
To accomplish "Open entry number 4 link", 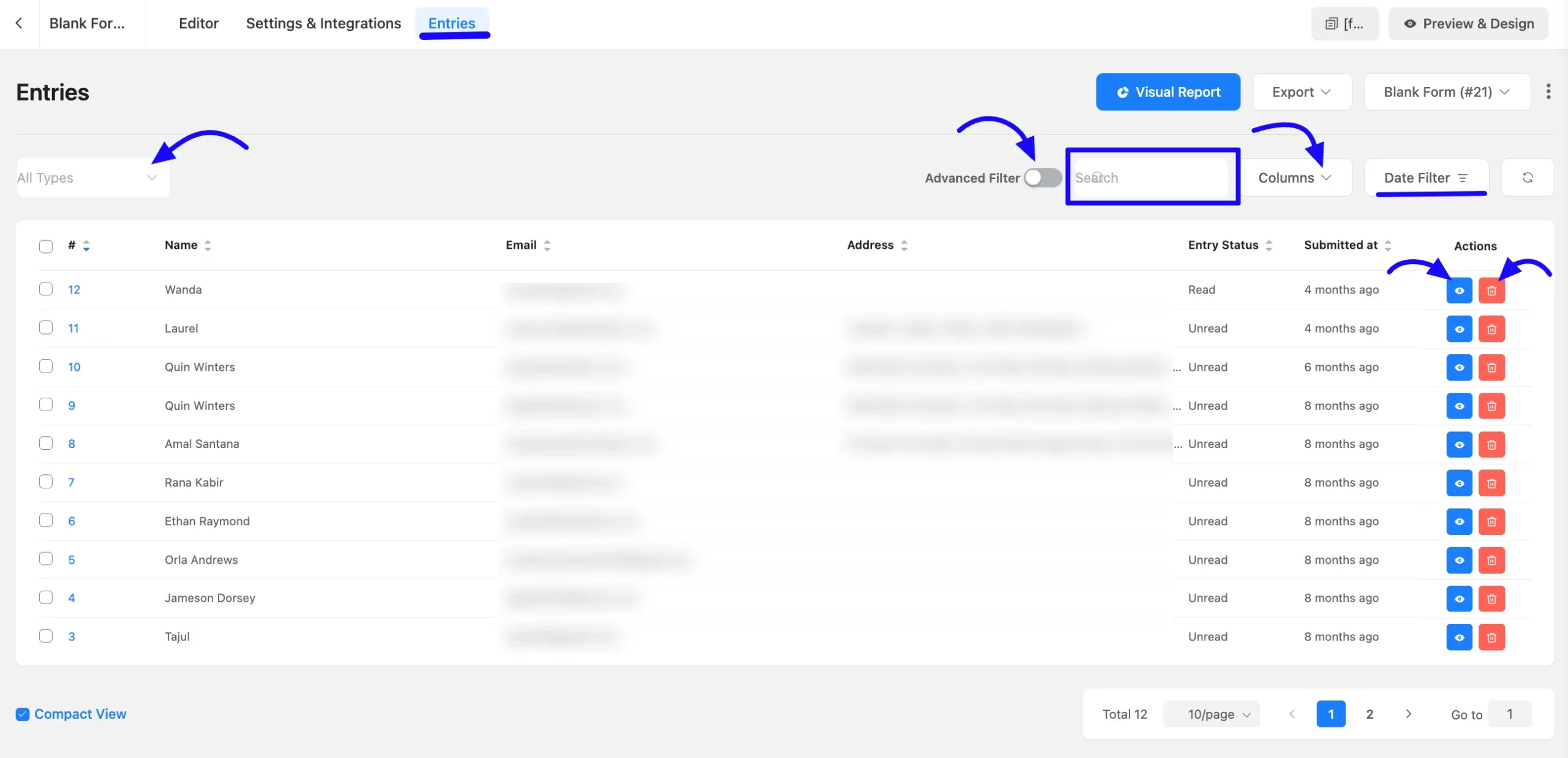I will 72,598.
